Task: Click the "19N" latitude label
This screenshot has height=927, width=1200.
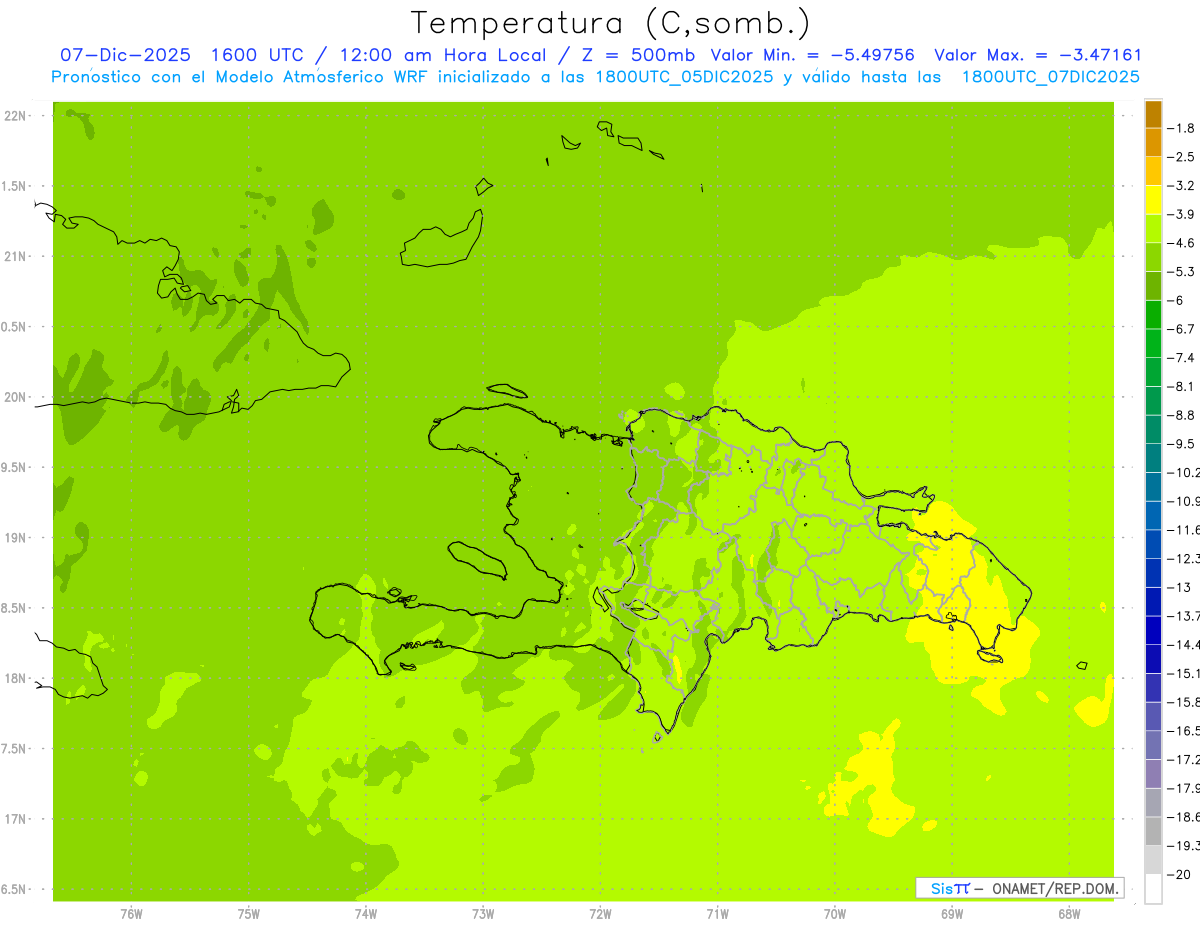Action: pos(15,538)
